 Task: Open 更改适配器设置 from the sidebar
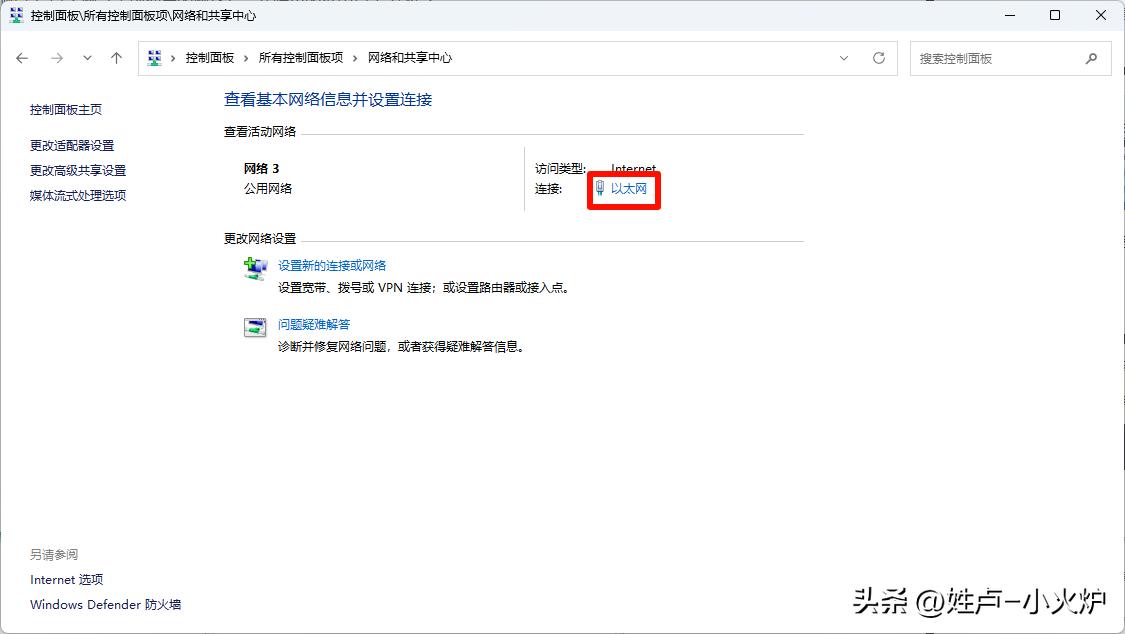point(74,145)
